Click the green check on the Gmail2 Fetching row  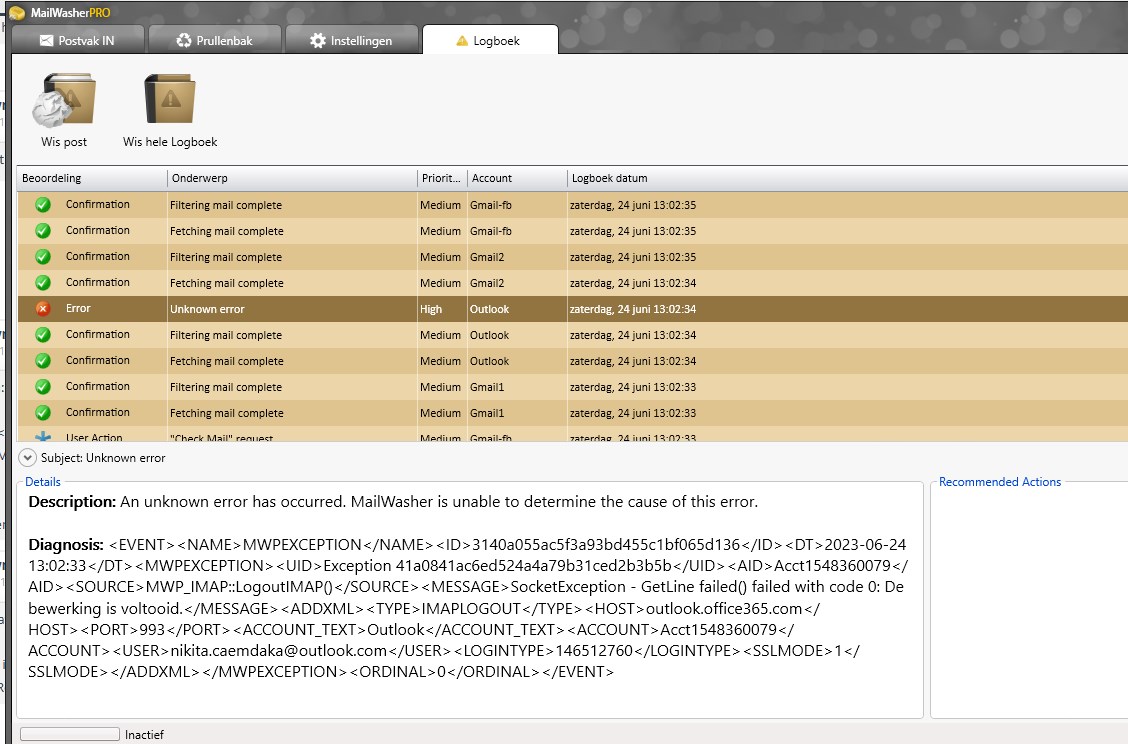[x=43, y=282]
